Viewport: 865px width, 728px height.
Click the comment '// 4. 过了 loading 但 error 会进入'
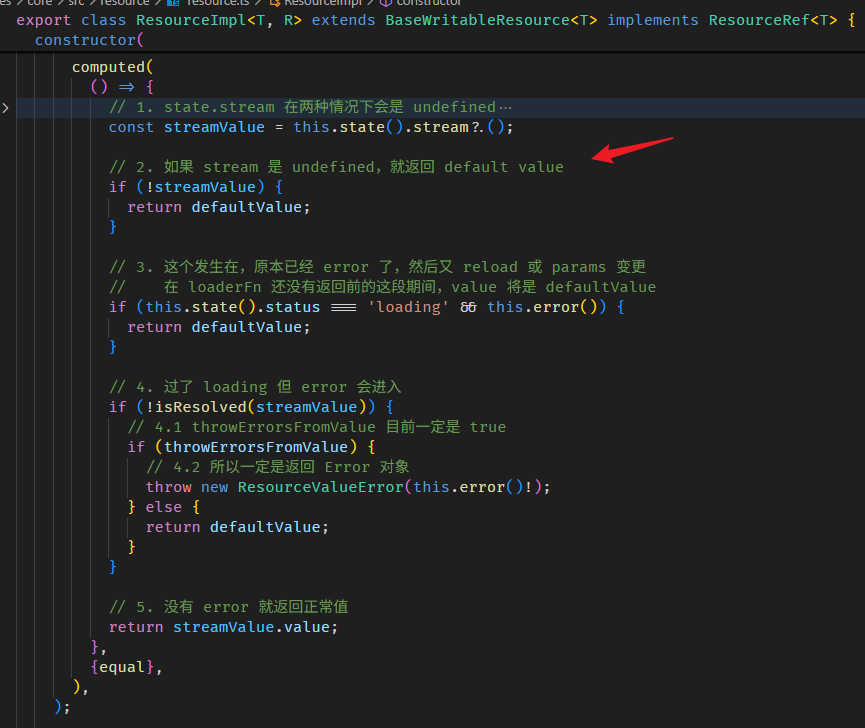click(255, 387)
